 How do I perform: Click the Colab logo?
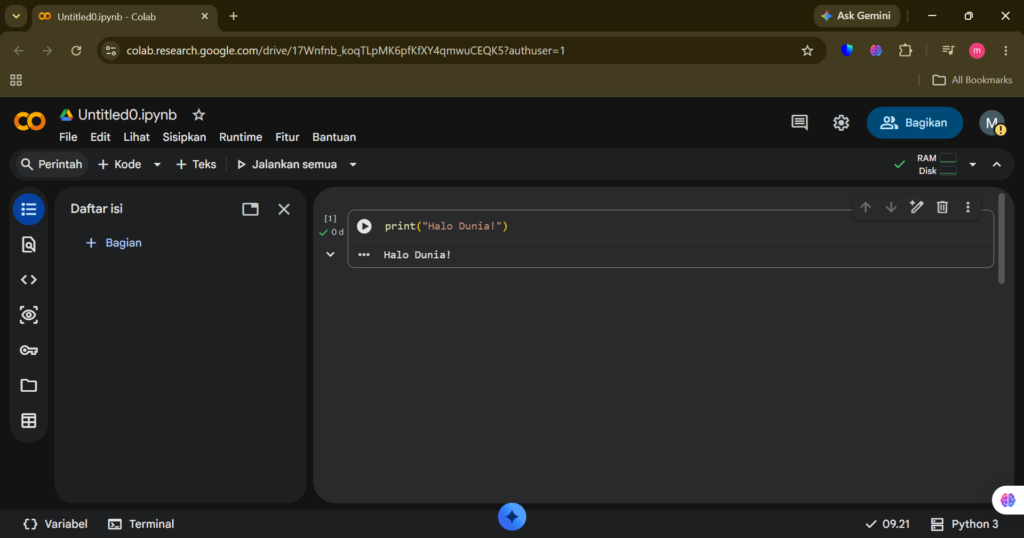coord(29,121)
